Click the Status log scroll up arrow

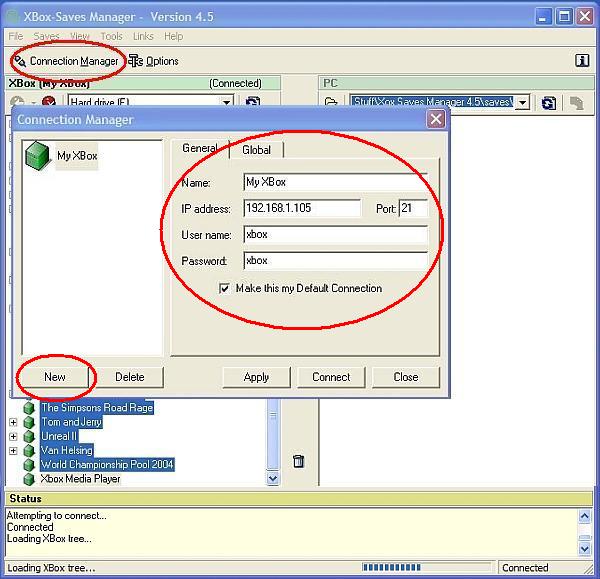pyautogui.click(x=584, y=516)
